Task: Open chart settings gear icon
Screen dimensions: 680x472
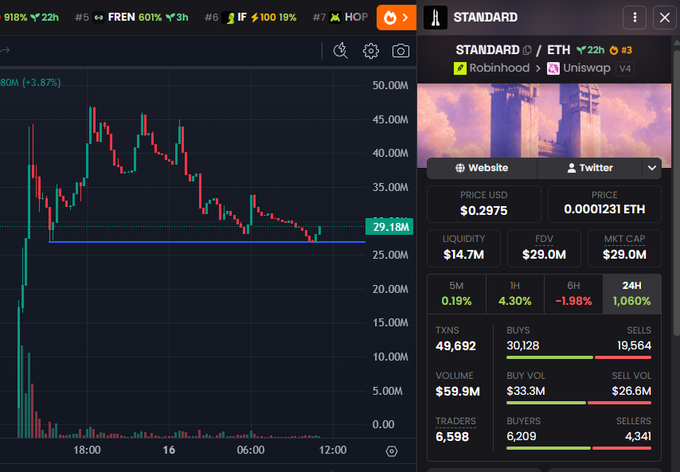Action: 370,51
